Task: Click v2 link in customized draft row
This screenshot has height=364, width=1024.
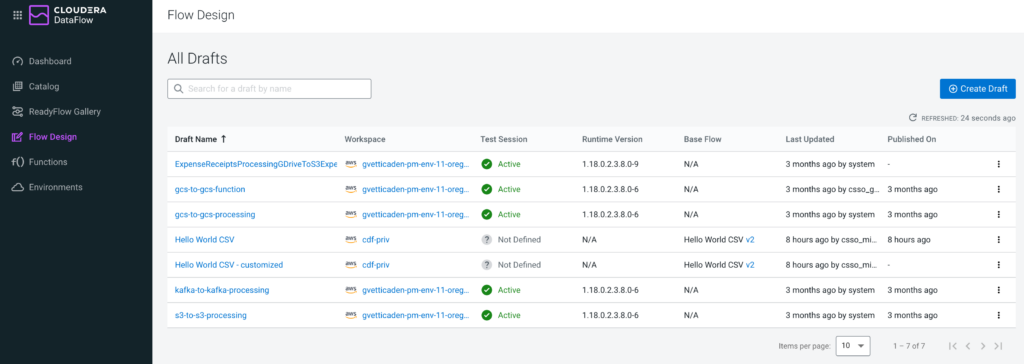Action: tap(750, 265)
